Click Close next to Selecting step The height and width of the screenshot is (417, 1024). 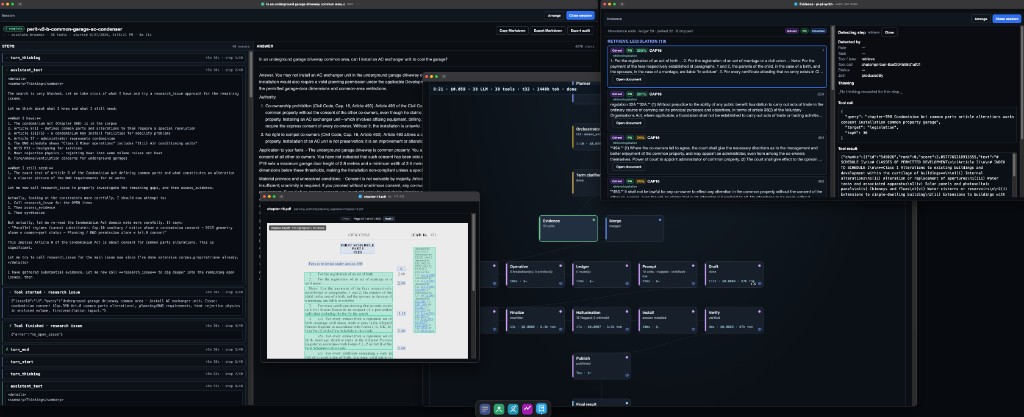(x=889, y=32)
